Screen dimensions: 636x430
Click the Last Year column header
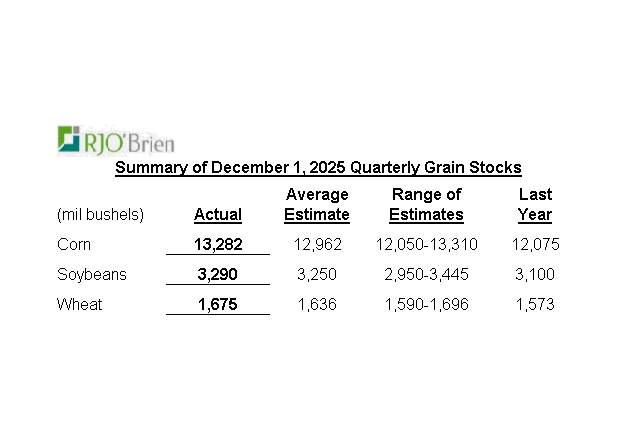tap(535, 204)
